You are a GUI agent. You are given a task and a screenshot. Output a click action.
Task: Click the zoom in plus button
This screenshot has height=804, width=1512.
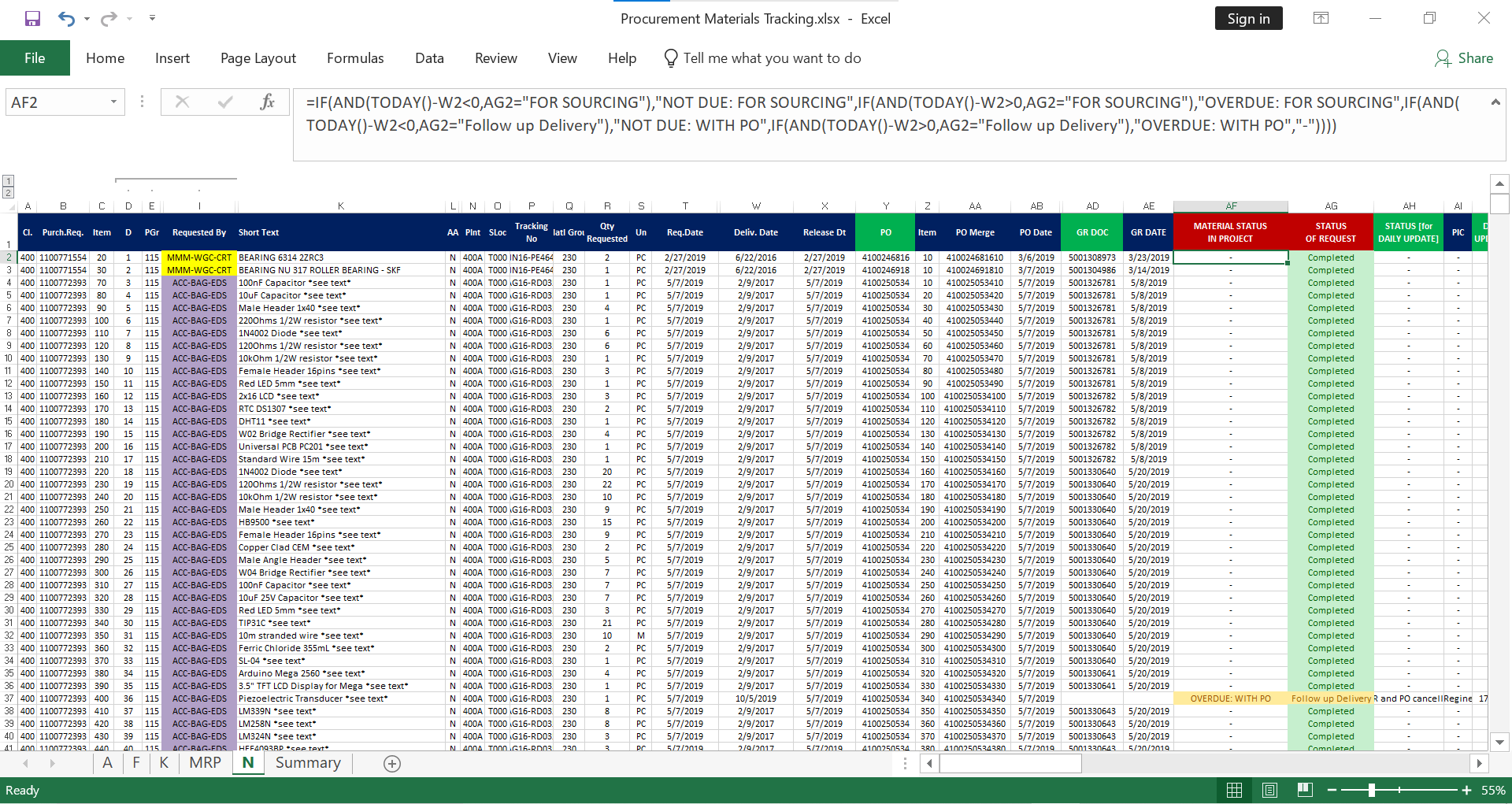coord(1466,791)
